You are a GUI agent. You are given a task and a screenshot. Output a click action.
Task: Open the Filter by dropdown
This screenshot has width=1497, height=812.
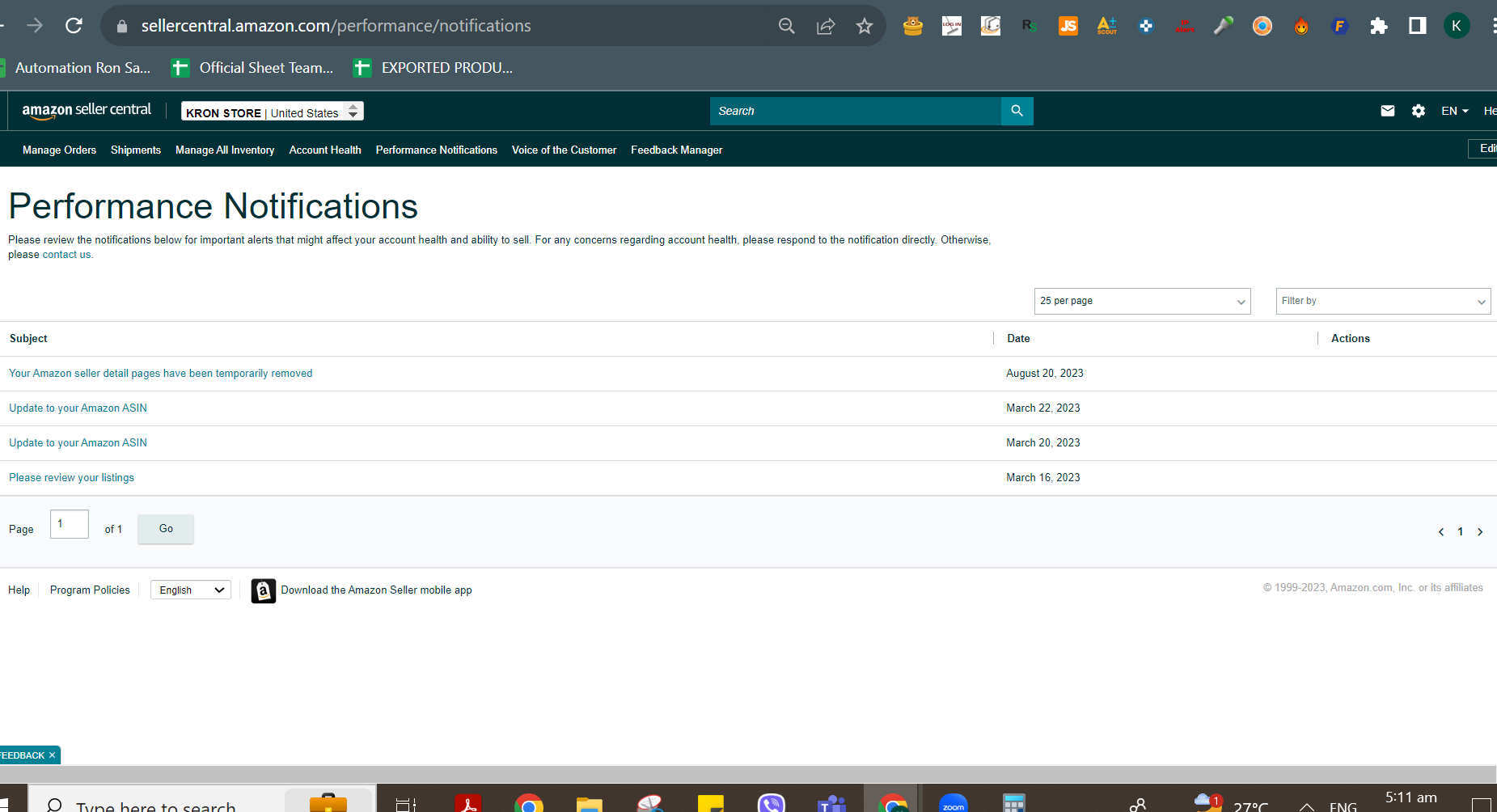[x=1383, y=301]
